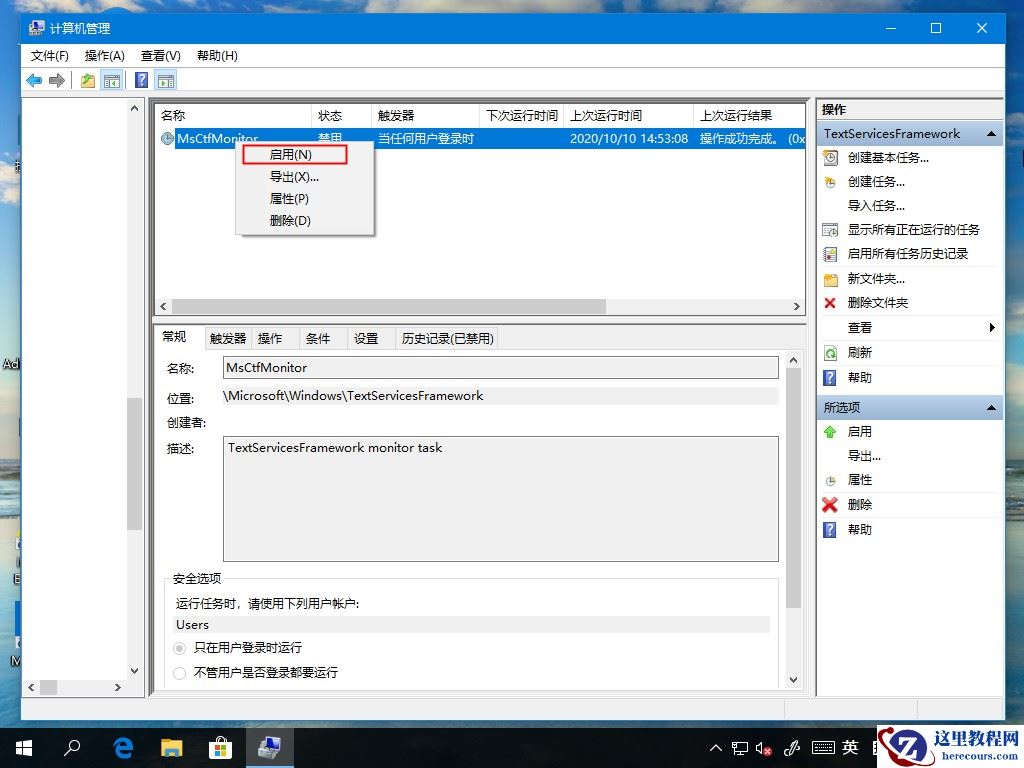The height and width of the screenshot is (768, 1024).
Task: Click the back navigation arrow
Action: [34, 79]
